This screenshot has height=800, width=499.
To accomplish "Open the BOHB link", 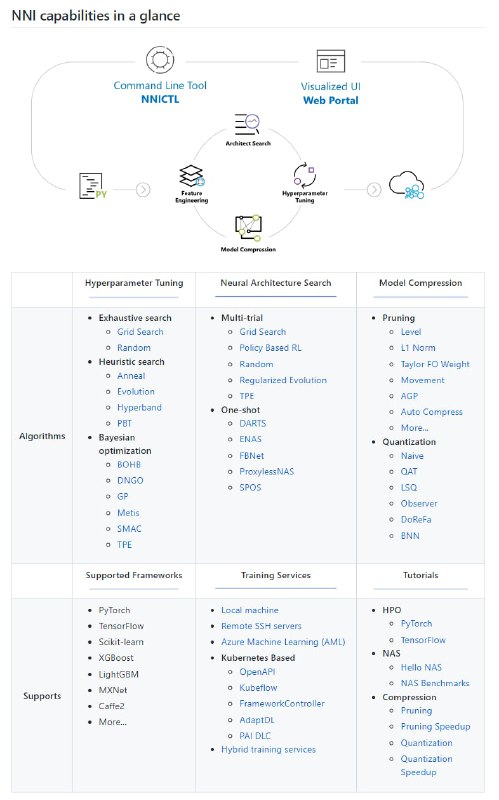I will coord(129,464).
